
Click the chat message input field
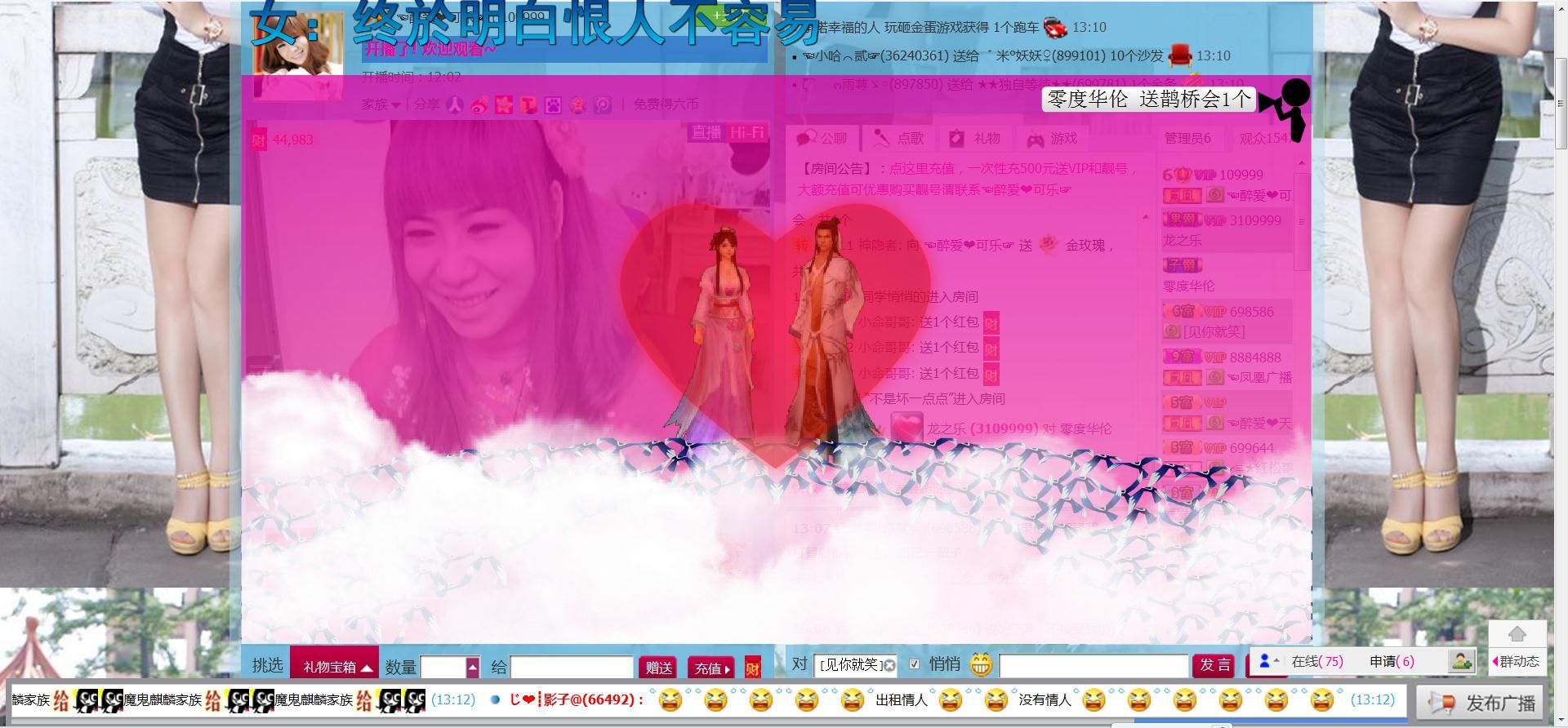coord(1093,665)
